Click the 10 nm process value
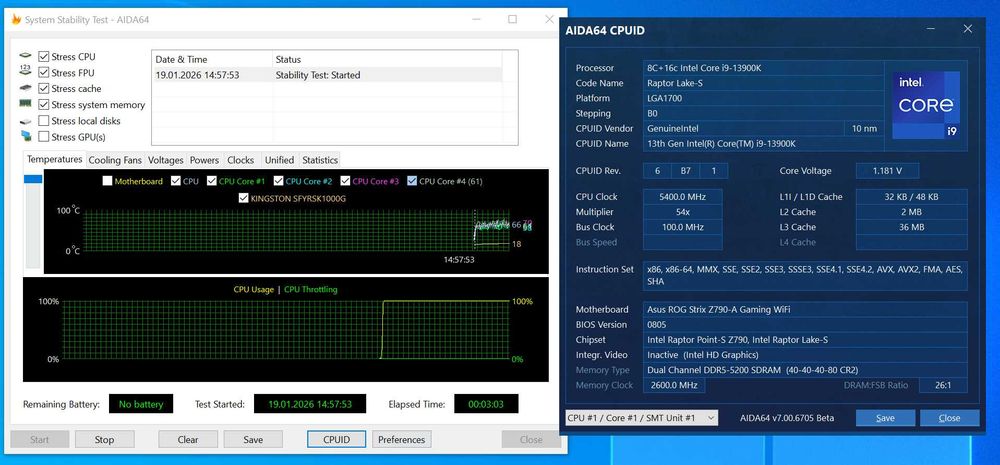This screenshot has width=1000, height=465. pos(864,129)
